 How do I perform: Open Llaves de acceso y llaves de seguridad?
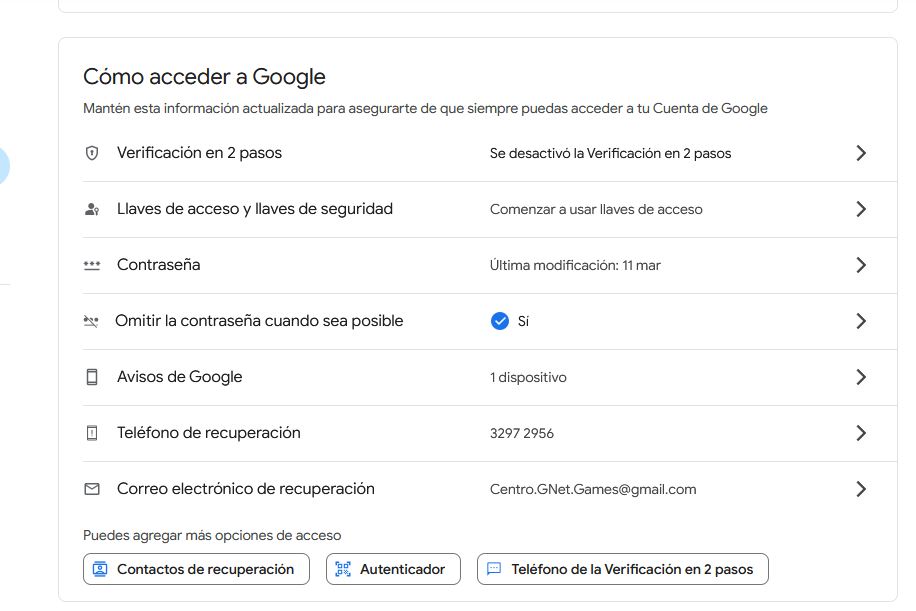pos(254,209)
